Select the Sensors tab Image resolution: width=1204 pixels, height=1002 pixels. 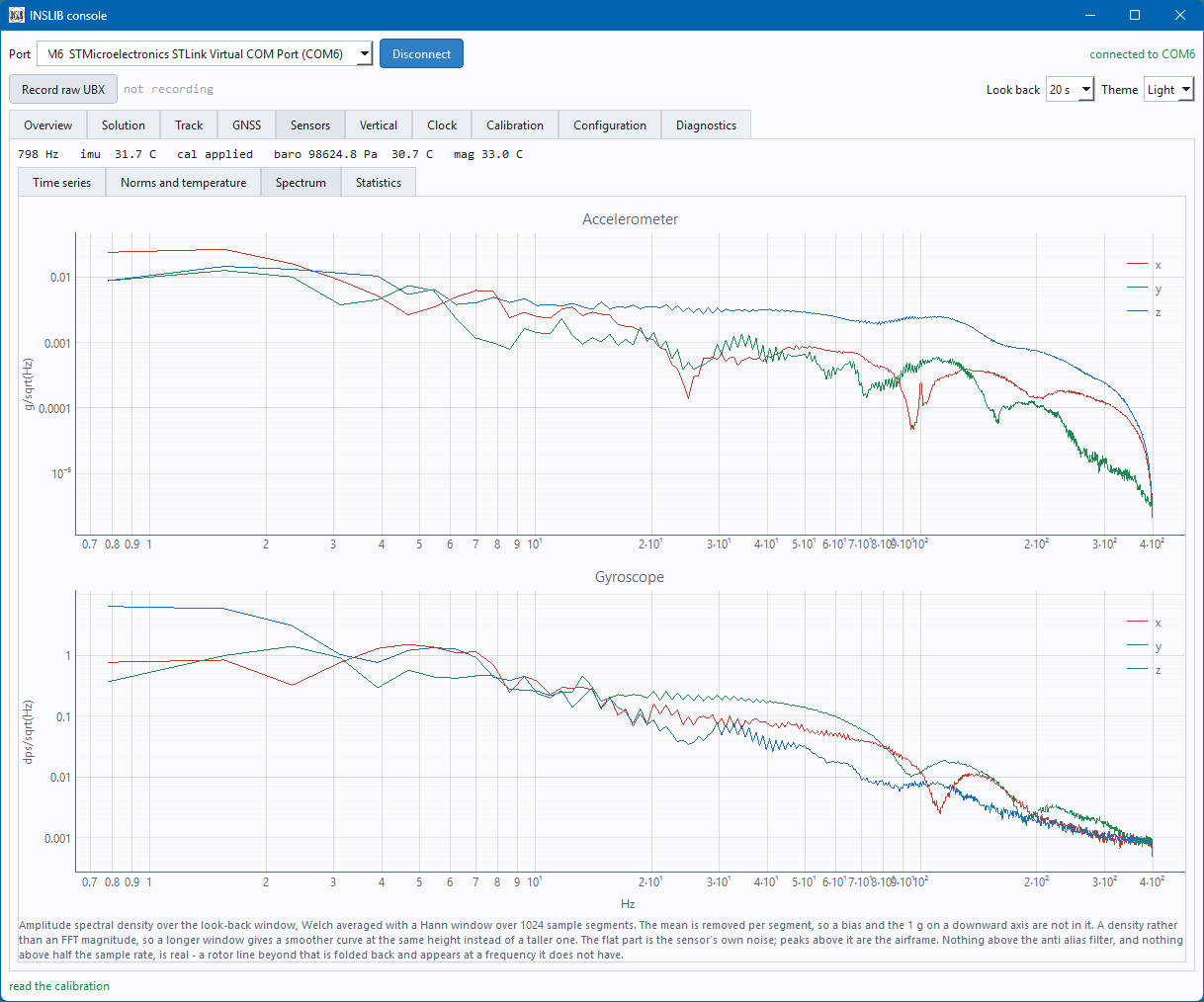[x=310, y=125]
